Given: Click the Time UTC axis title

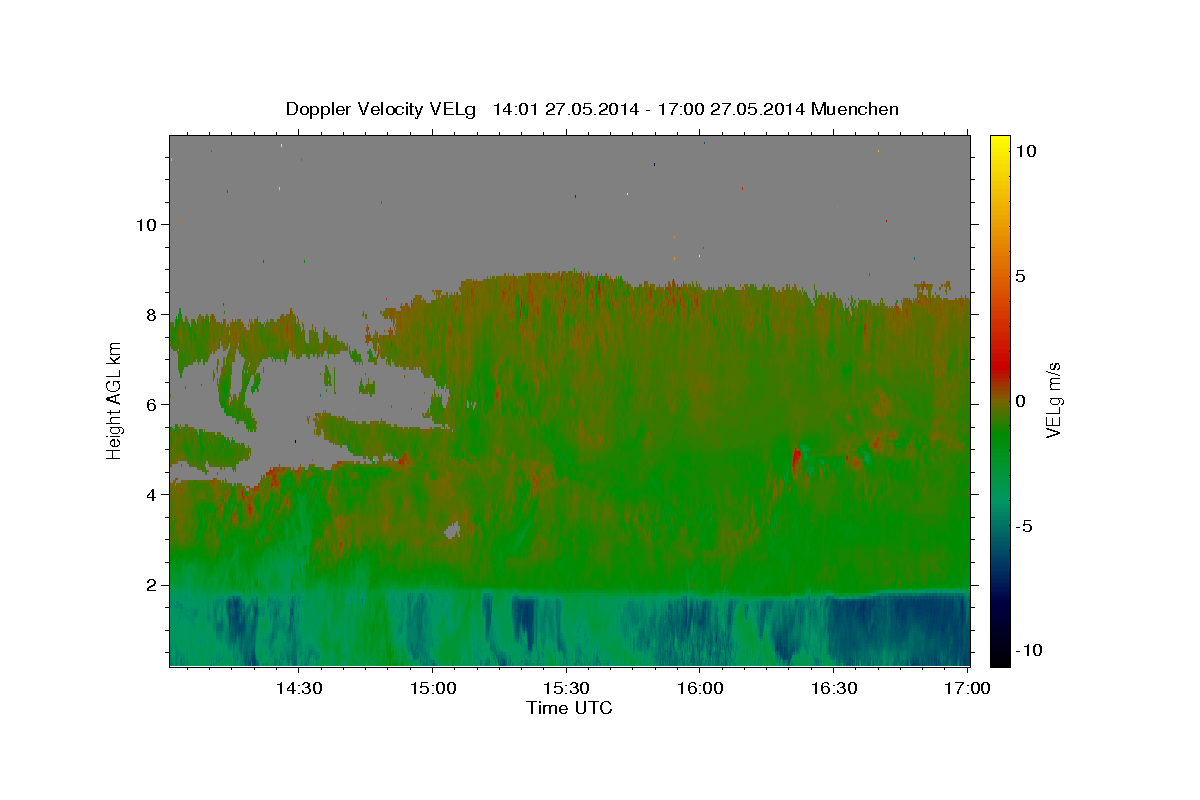Looking at the screenshot, I should (x=569, y=708).
